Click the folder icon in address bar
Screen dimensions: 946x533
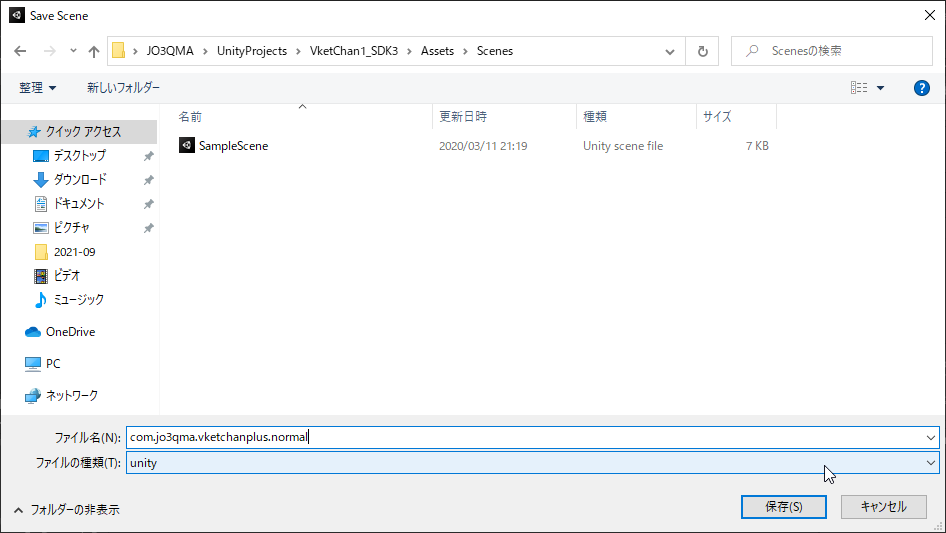point(119,51)
